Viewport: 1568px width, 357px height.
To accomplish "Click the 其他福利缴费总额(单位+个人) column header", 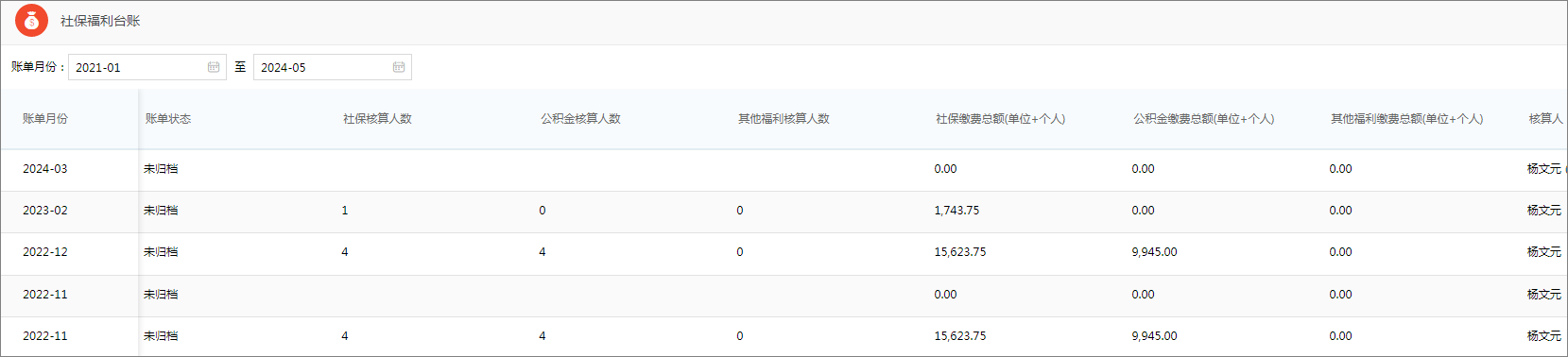I will (x=1406, y=119).
